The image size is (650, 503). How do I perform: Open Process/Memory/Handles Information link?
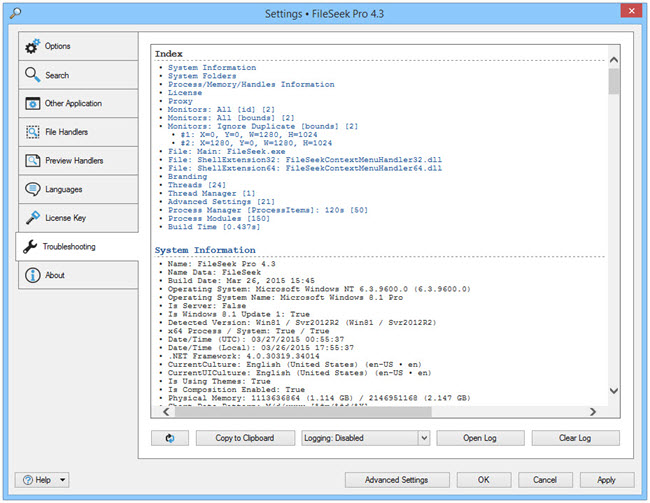click(x=251, y=84)
